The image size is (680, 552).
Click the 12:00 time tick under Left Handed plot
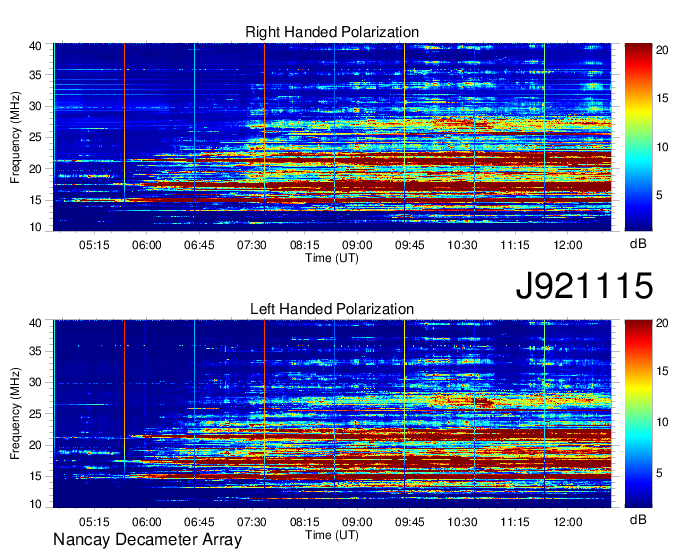568,522
